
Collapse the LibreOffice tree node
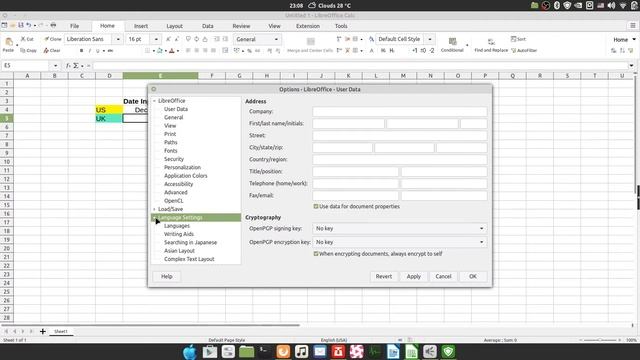[x=155, y=101]
